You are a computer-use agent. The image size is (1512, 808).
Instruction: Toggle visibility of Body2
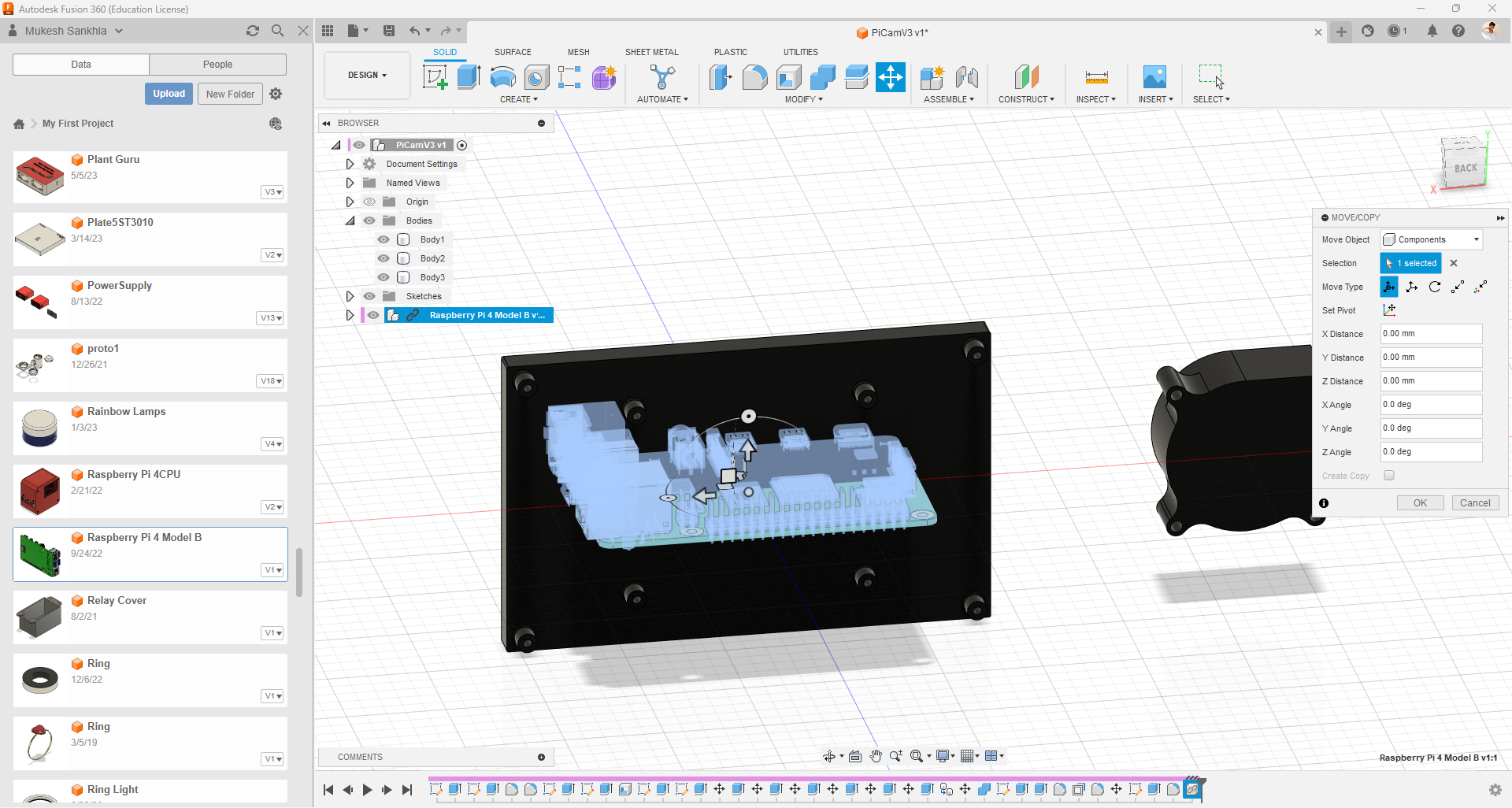[x=384, y=258]
